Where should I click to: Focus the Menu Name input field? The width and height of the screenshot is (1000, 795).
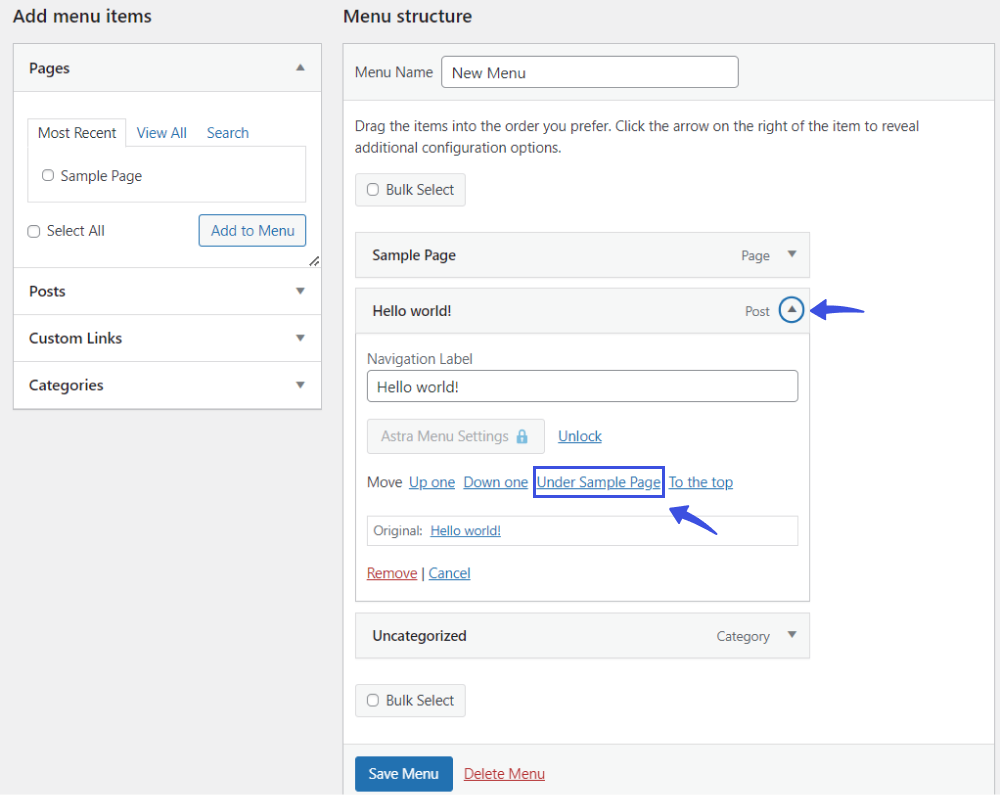tap(590, 72)
